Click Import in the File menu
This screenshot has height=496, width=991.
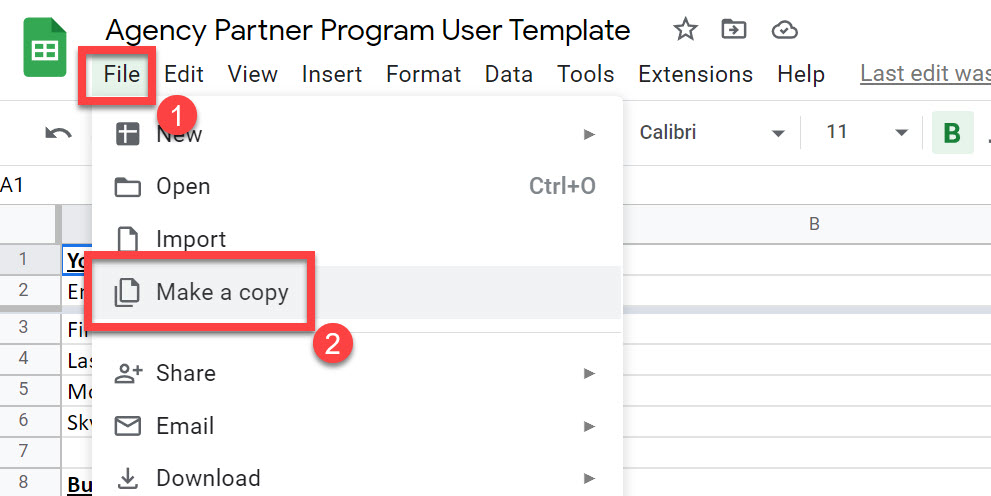(x=190, y=239)
